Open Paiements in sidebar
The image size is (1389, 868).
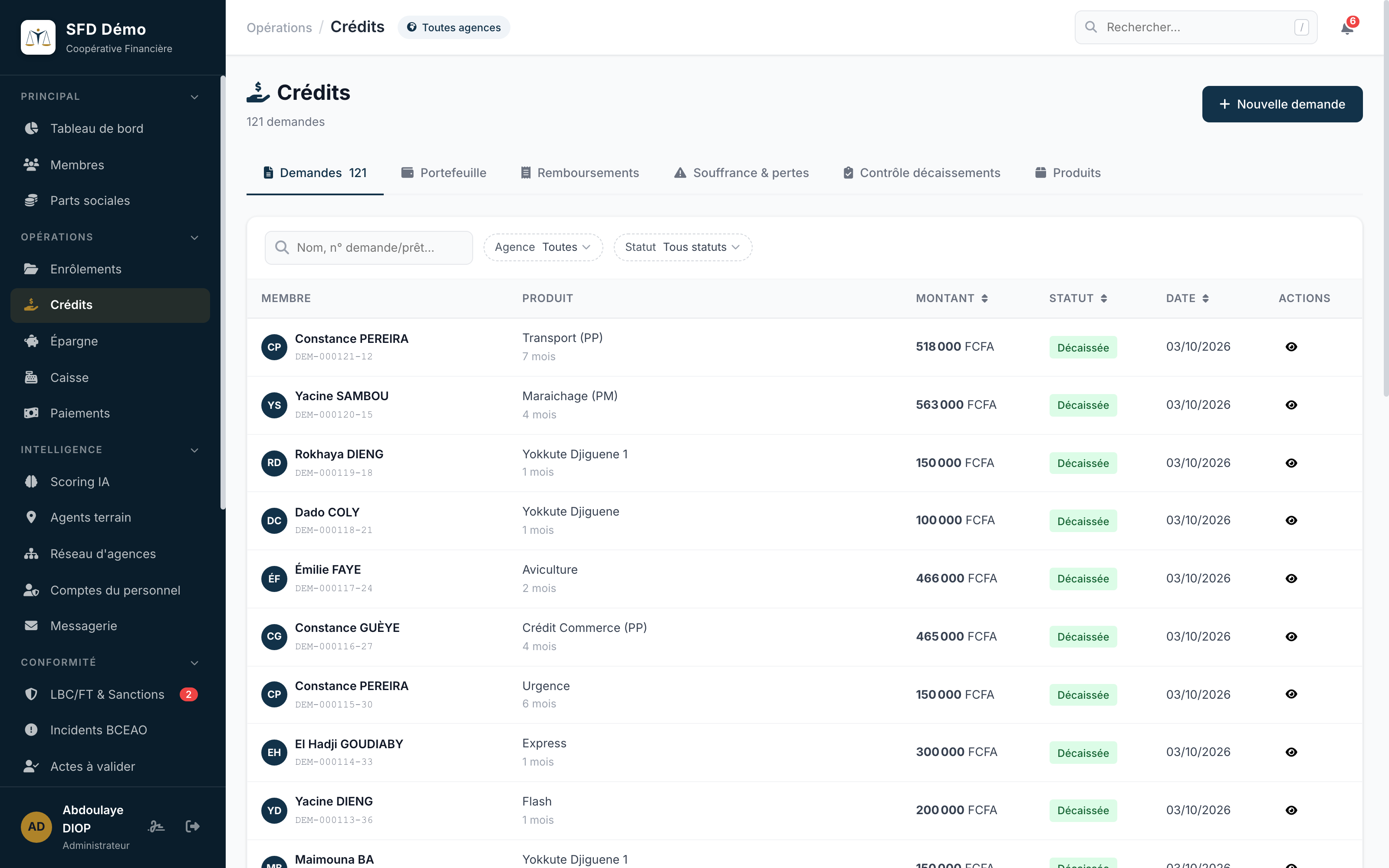click(x=110, y=413)
